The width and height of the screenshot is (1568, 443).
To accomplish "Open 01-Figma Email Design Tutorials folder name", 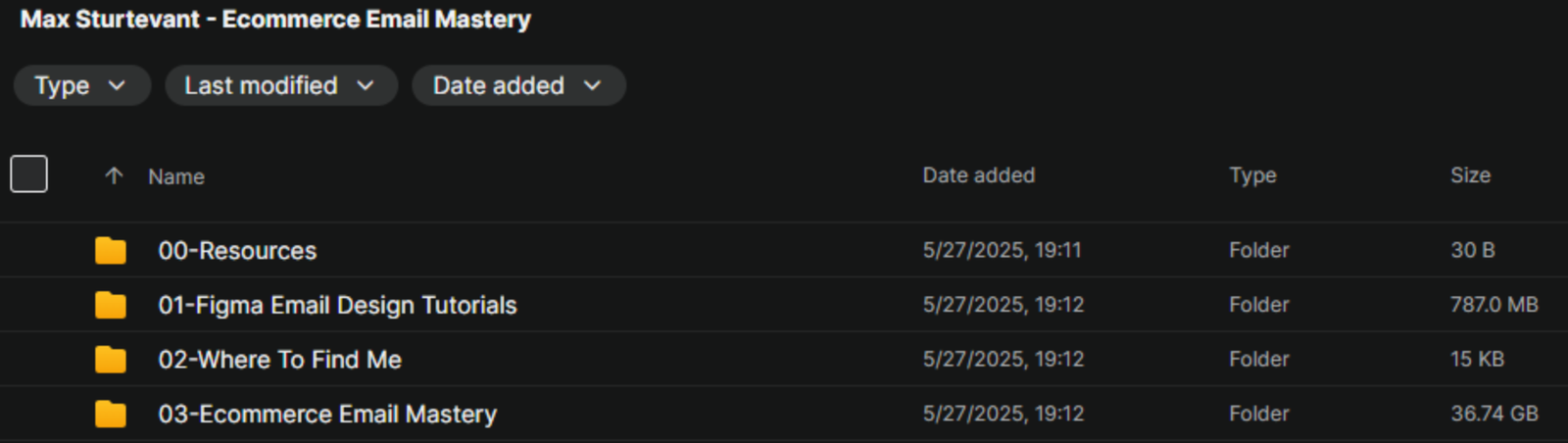I will (337, 306).
